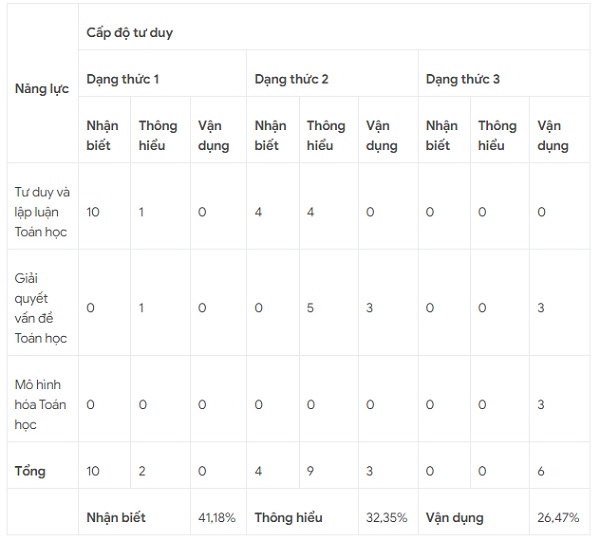This screenshot has height=541, width=600.
Task: Select bold "Thông hiểu" in the bottom summary row
Action: click(290, 517)
